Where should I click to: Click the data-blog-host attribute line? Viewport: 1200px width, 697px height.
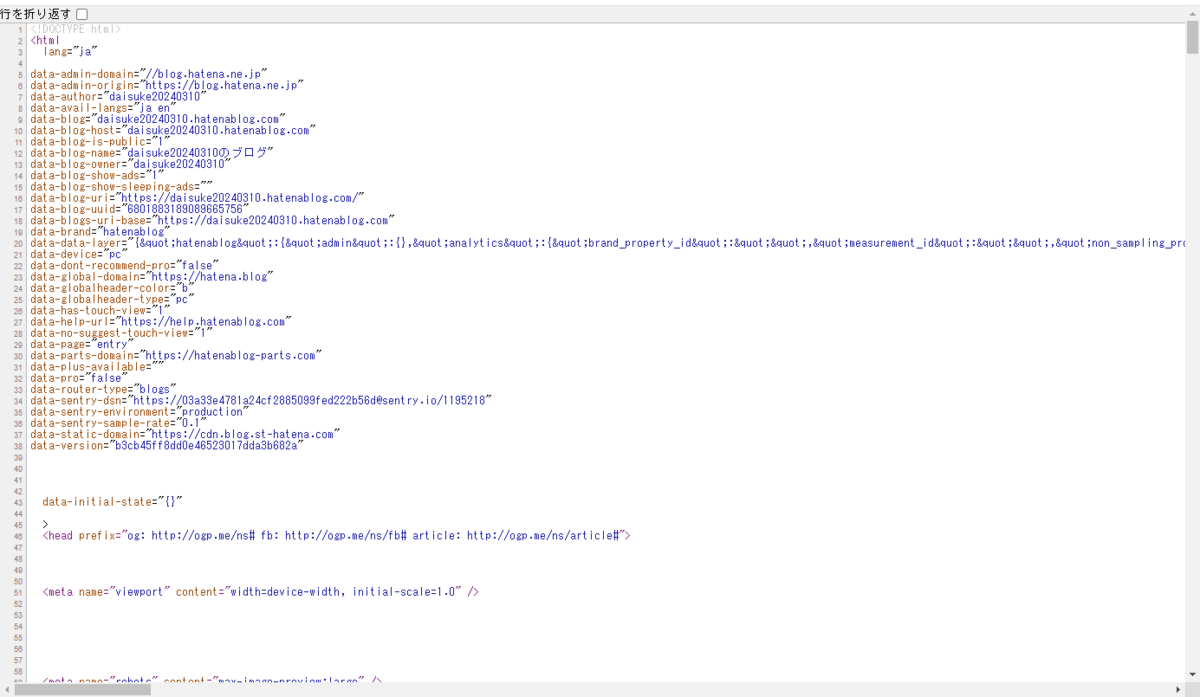pyautogui.click(x=173, y=130)
